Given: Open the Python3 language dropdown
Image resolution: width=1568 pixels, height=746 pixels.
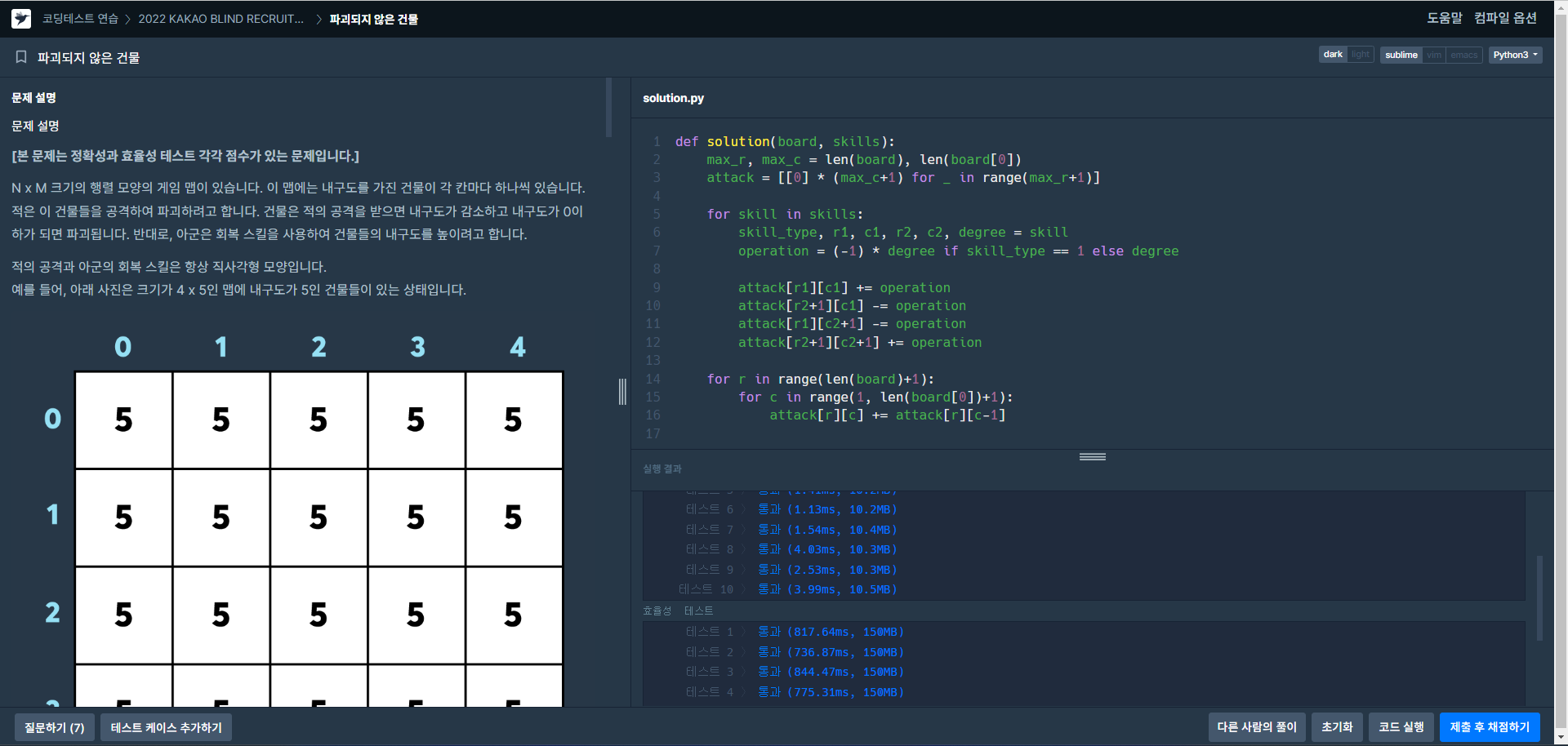Looking at the screenshot, I should [x=1515, y=55].
